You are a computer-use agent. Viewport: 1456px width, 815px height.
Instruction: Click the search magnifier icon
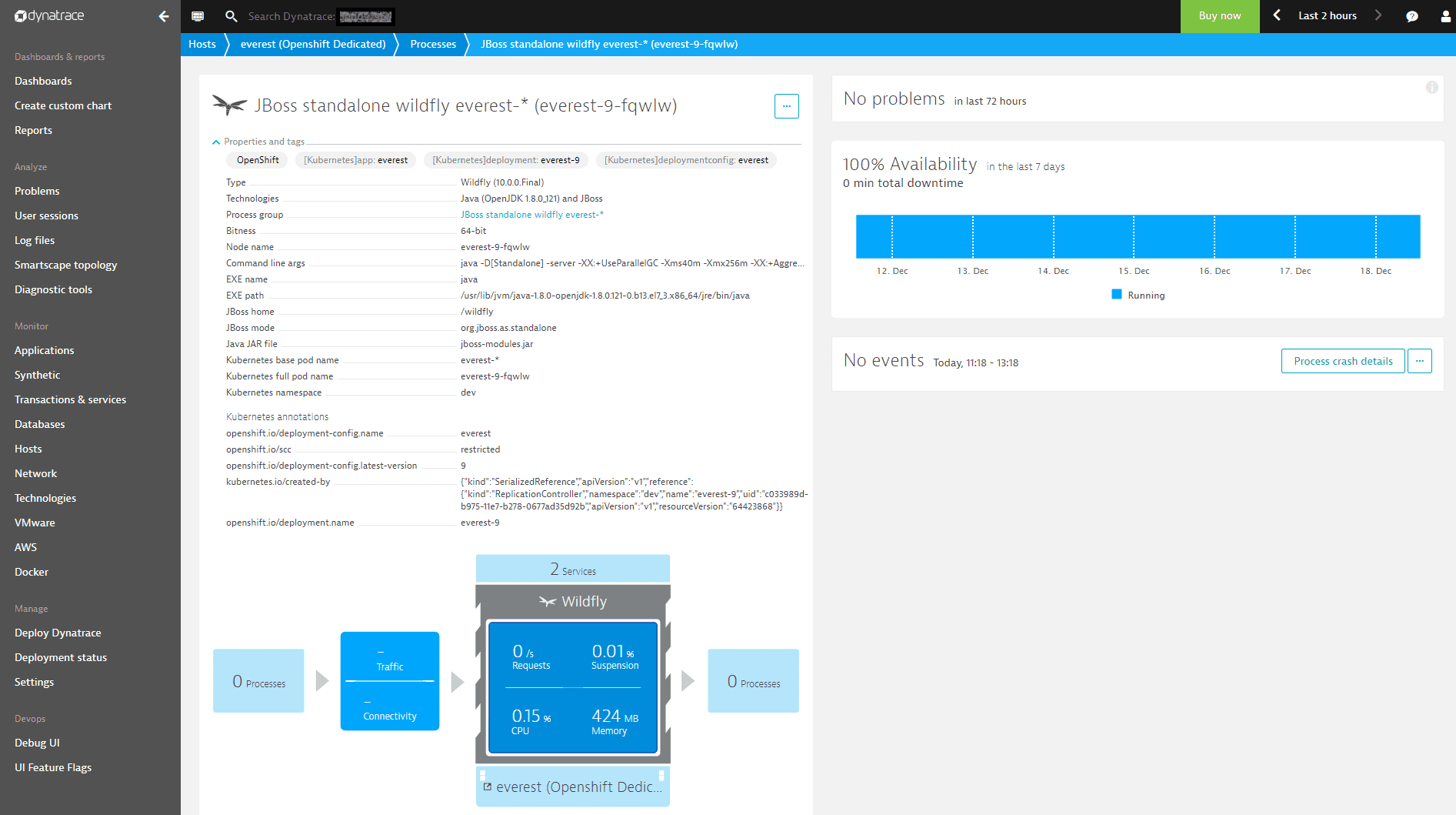coord(231,16)
